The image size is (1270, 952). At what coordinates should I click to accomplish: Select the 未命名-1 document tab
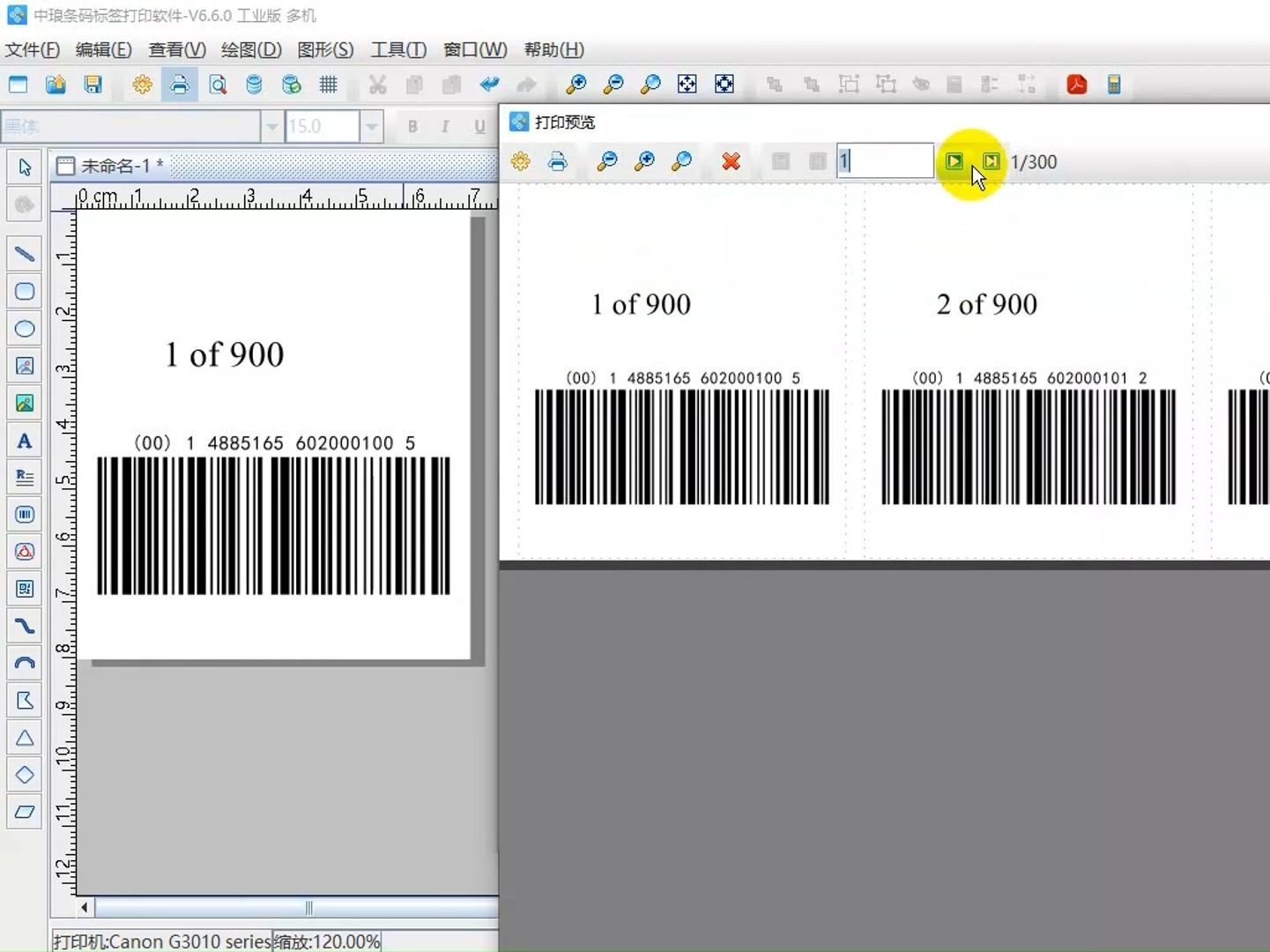pos(110,166)
